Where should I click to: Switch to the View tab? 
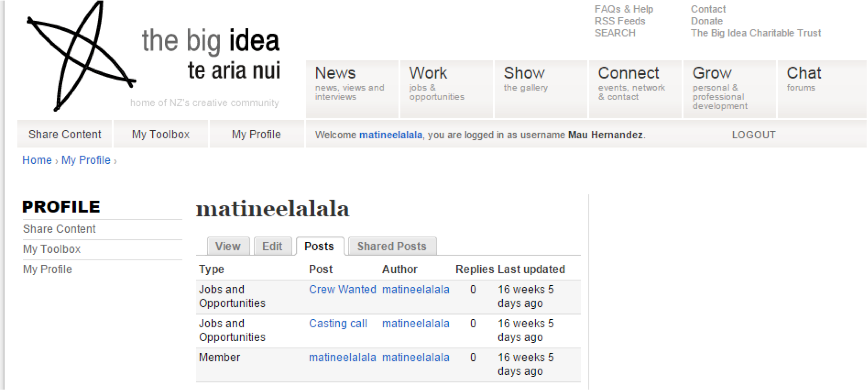(228, 246)
